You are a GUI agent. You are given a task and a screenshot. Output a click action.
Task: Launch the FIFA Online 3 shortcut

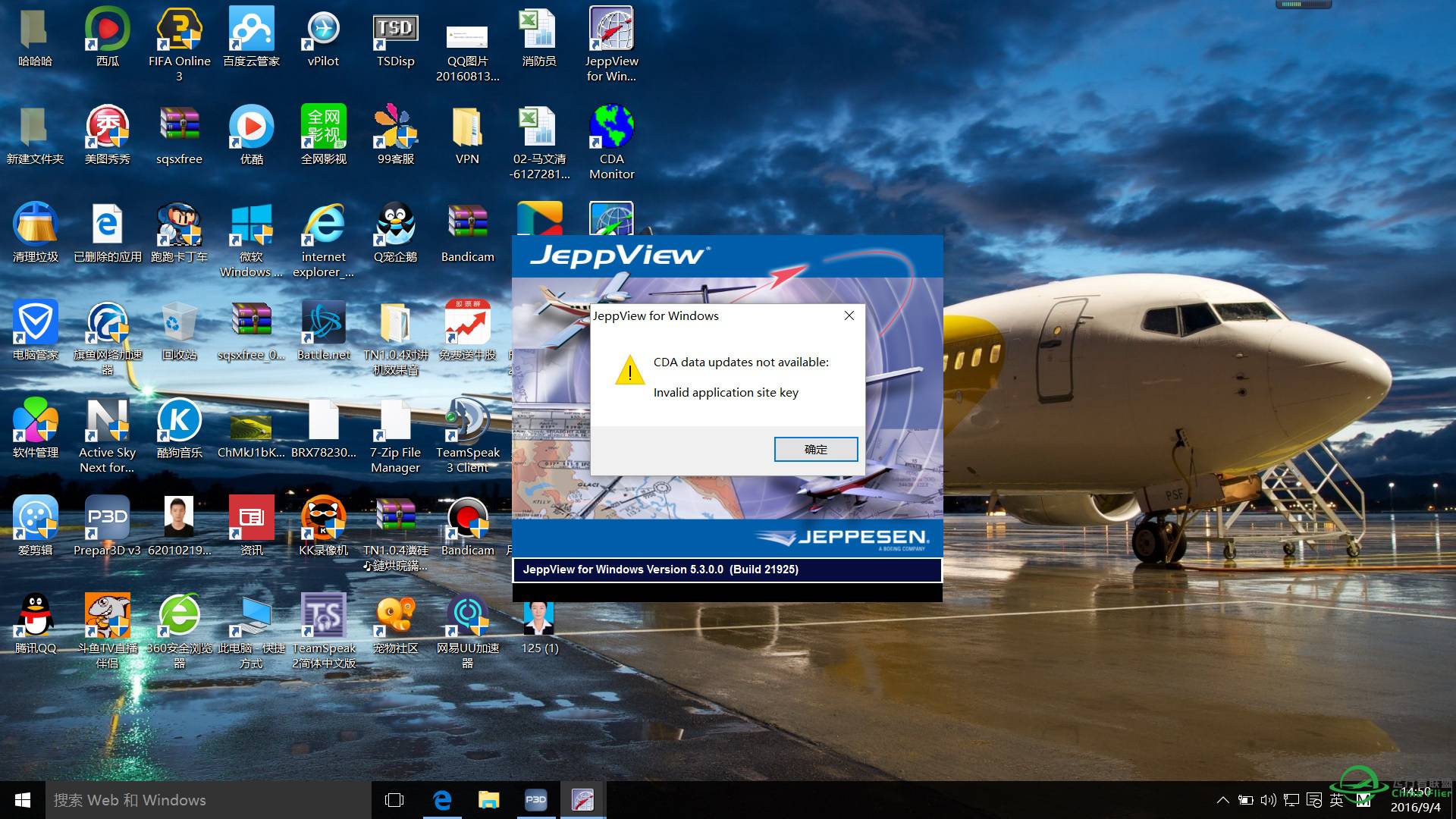[179, 44]
